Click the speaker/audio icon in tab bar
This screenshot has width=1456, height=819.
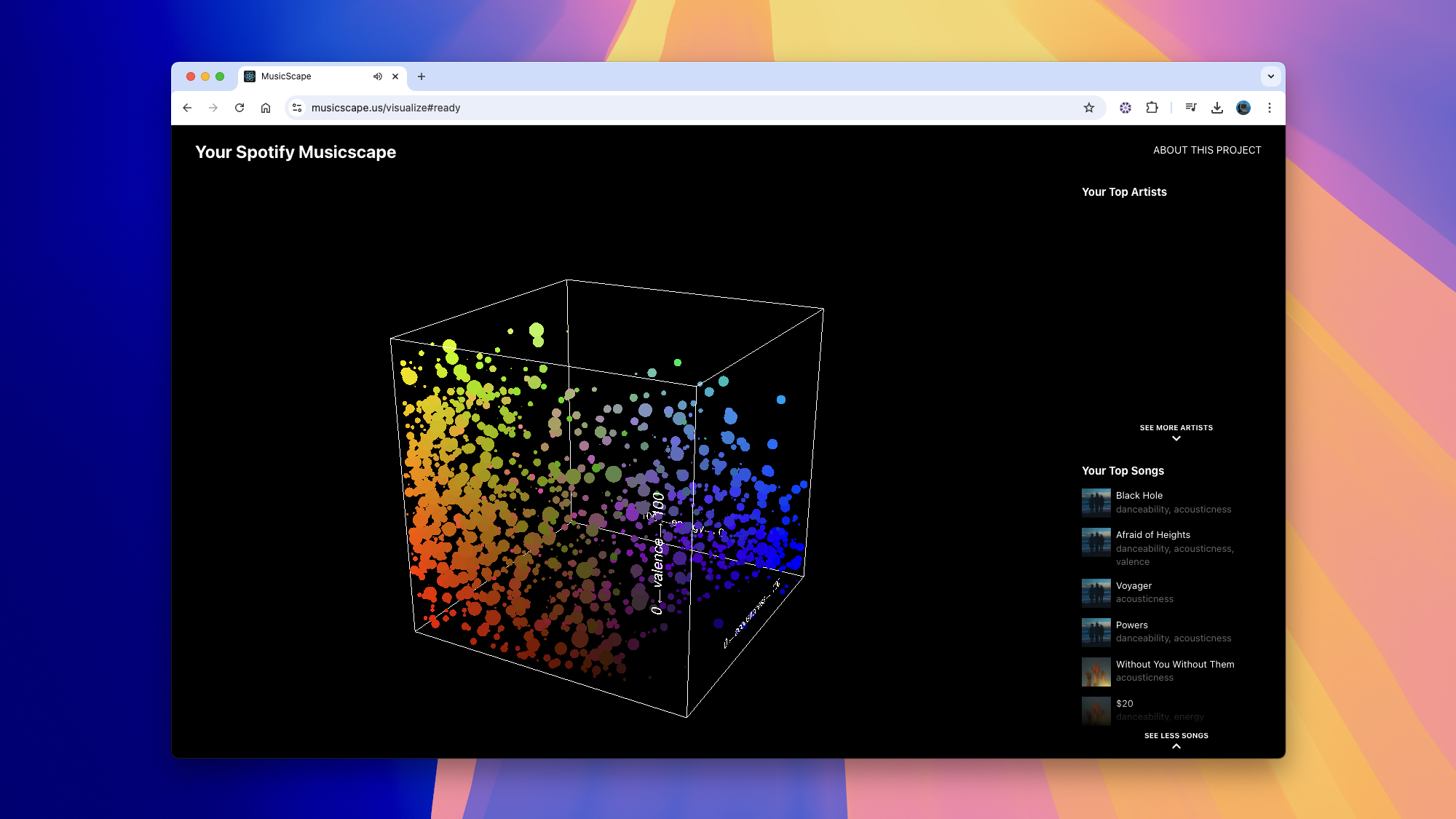(x=377, y=76)
